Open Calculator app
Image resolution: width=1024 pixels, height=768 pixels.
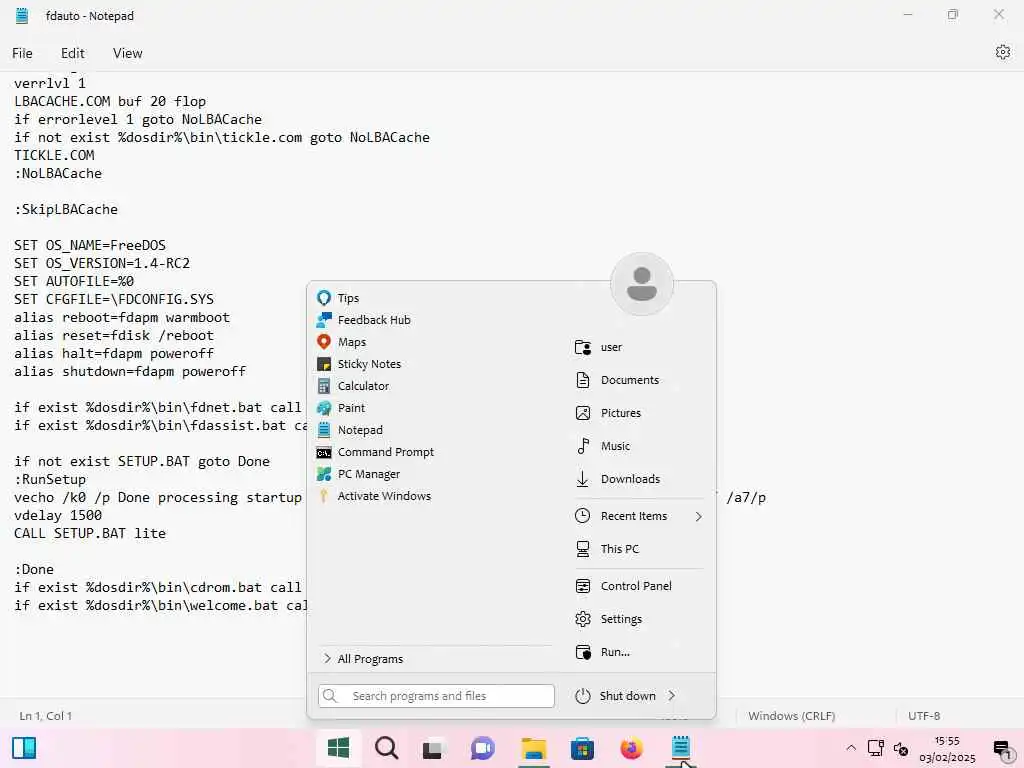pos(353,386)
